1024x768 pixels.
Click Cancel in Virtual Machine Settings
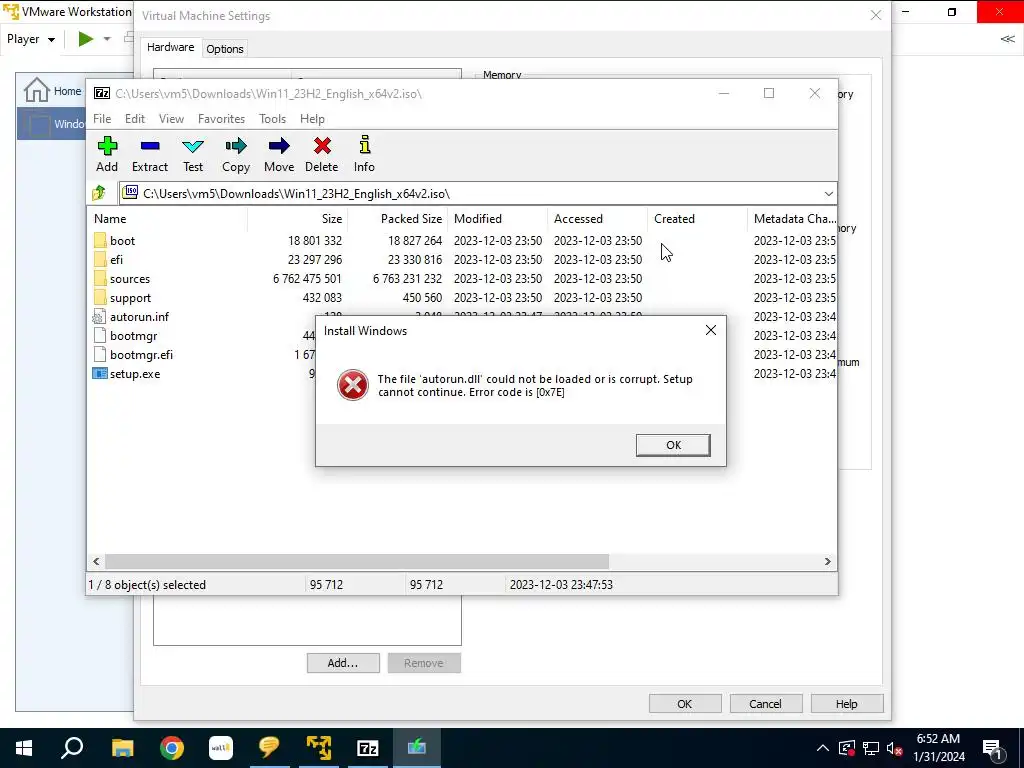(765, 704)
